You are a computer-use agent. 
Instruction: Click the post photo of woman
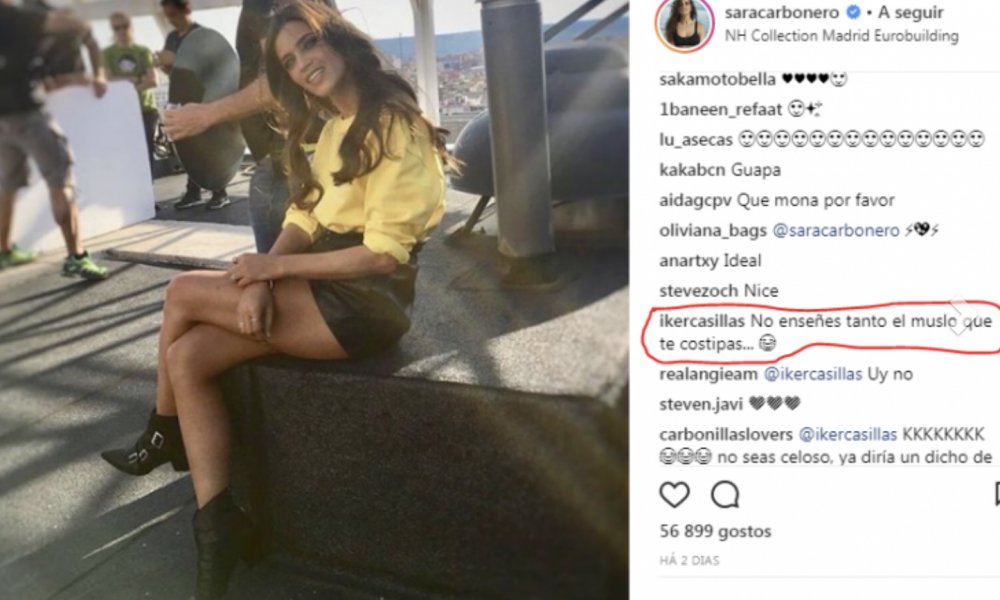pyautogui.click(x=314, y=300)
